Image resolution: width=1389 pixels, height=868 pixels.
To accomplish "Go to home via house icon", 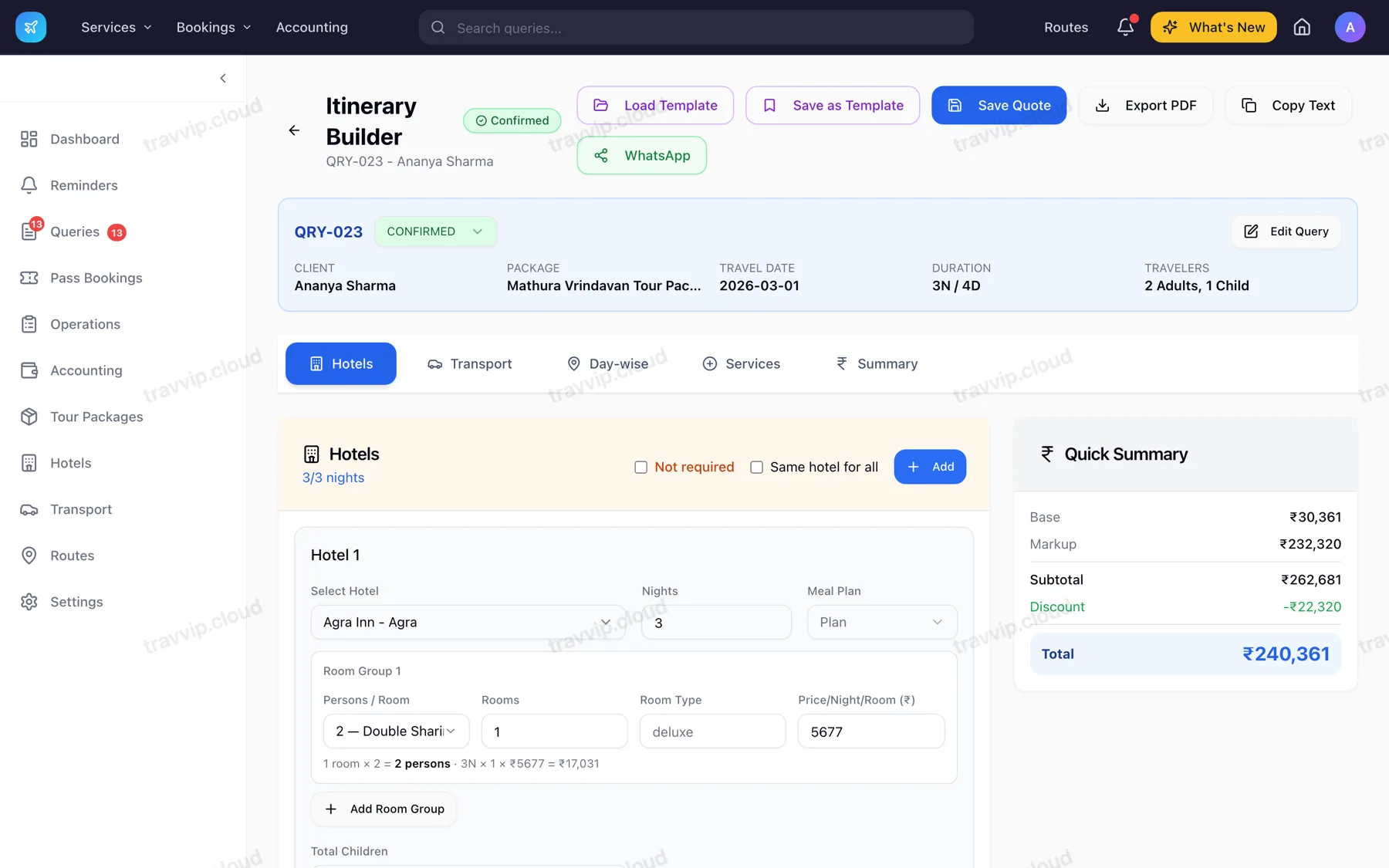I will tap(1302, 27).
